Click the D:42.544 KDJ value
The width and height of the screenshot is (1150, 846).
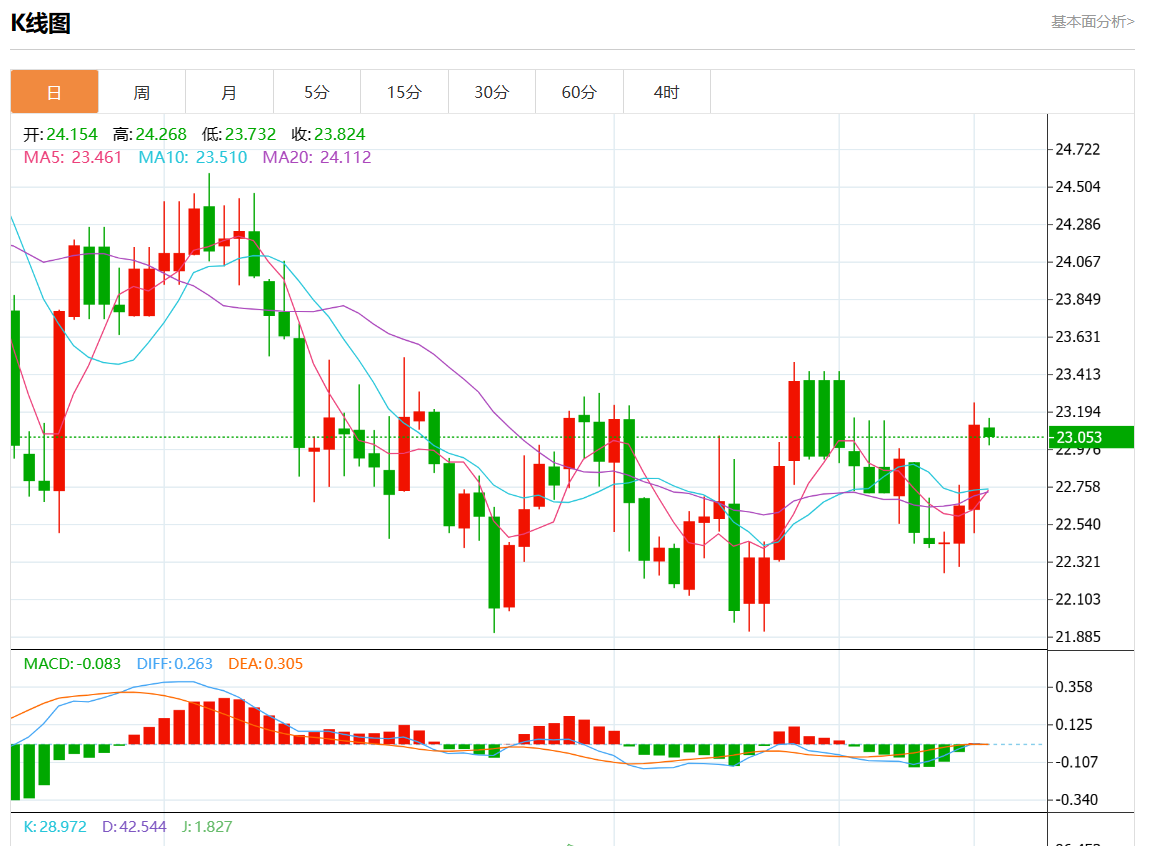click(x=134, y=826)
